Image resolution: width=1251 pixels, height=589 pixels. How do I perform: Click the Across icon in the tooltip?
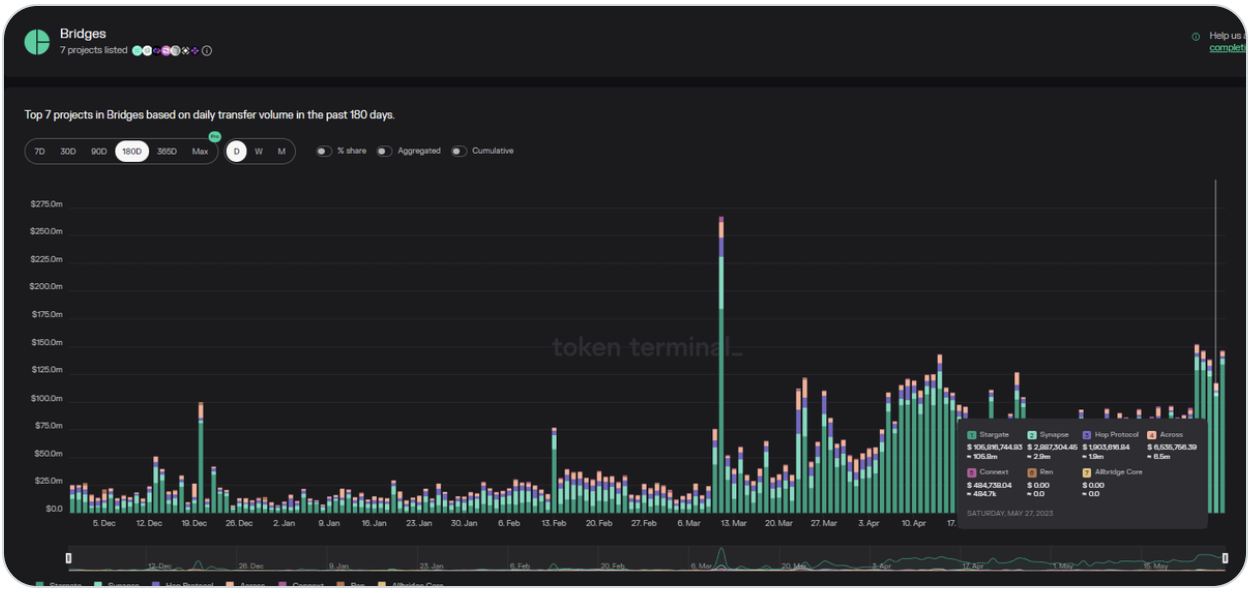pyautogui.click(x=1152, y=435)
